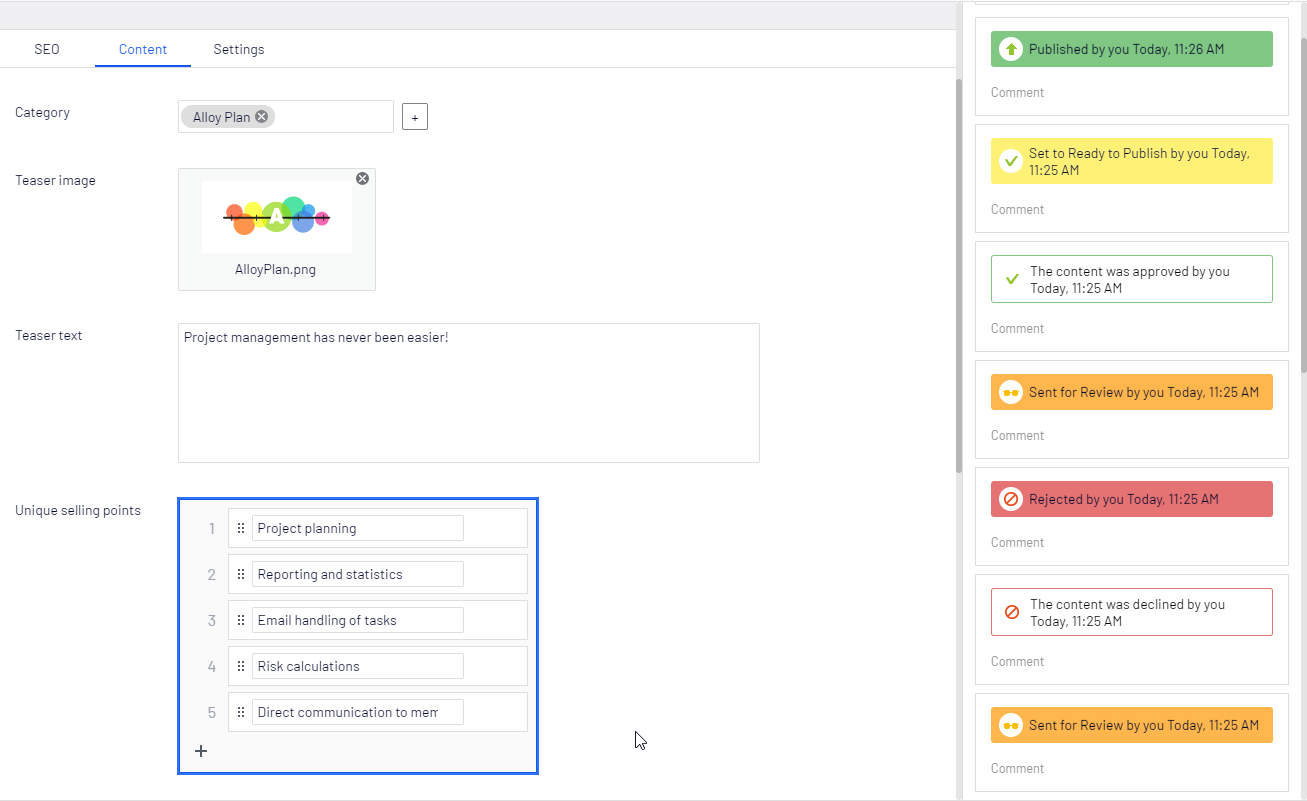Open the Settings tab

[x=239, y=49]
